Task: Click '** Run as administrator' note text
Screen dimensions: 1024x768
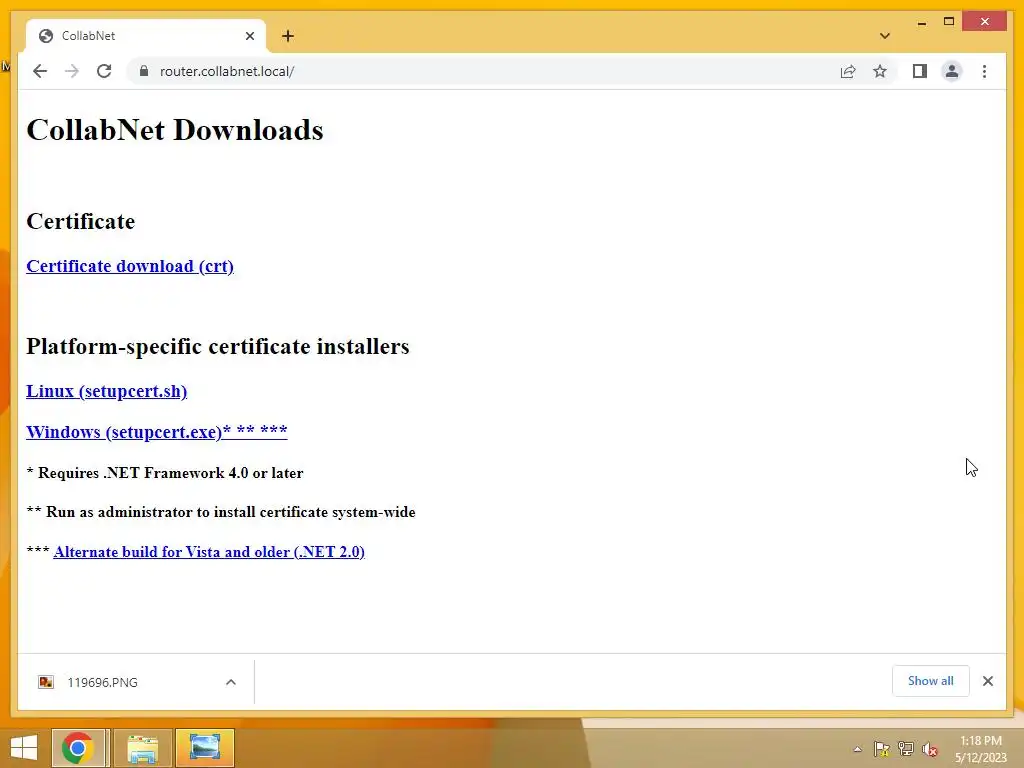Action: pyautogui.click(x=221, y=512)
